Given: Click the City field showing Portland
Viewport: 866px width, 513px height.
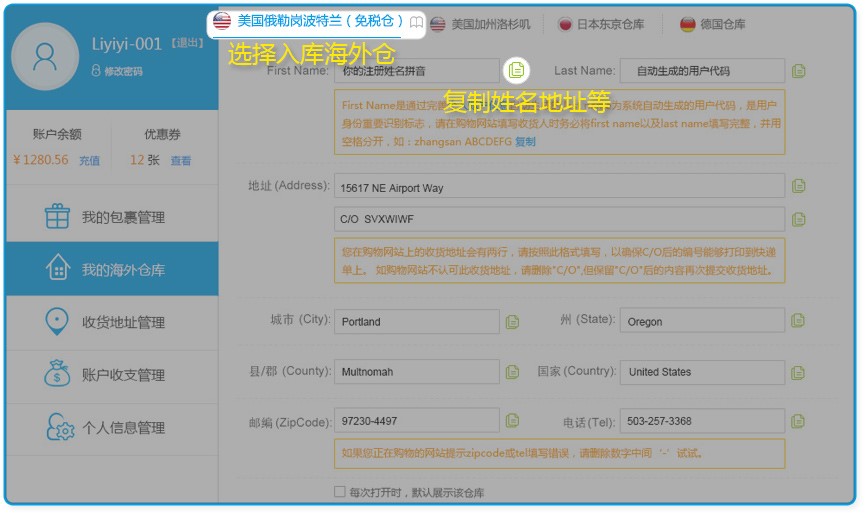Looking at the screenshot, I should pyautogui.click(x=417, y=321).
